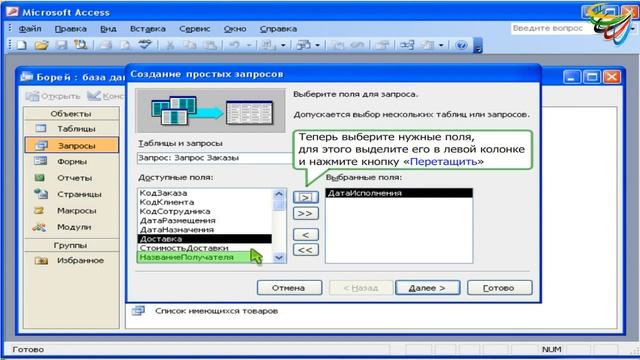Open the Вид menu
The height and width of the screenshot is (360, 640).
(108, 29)
